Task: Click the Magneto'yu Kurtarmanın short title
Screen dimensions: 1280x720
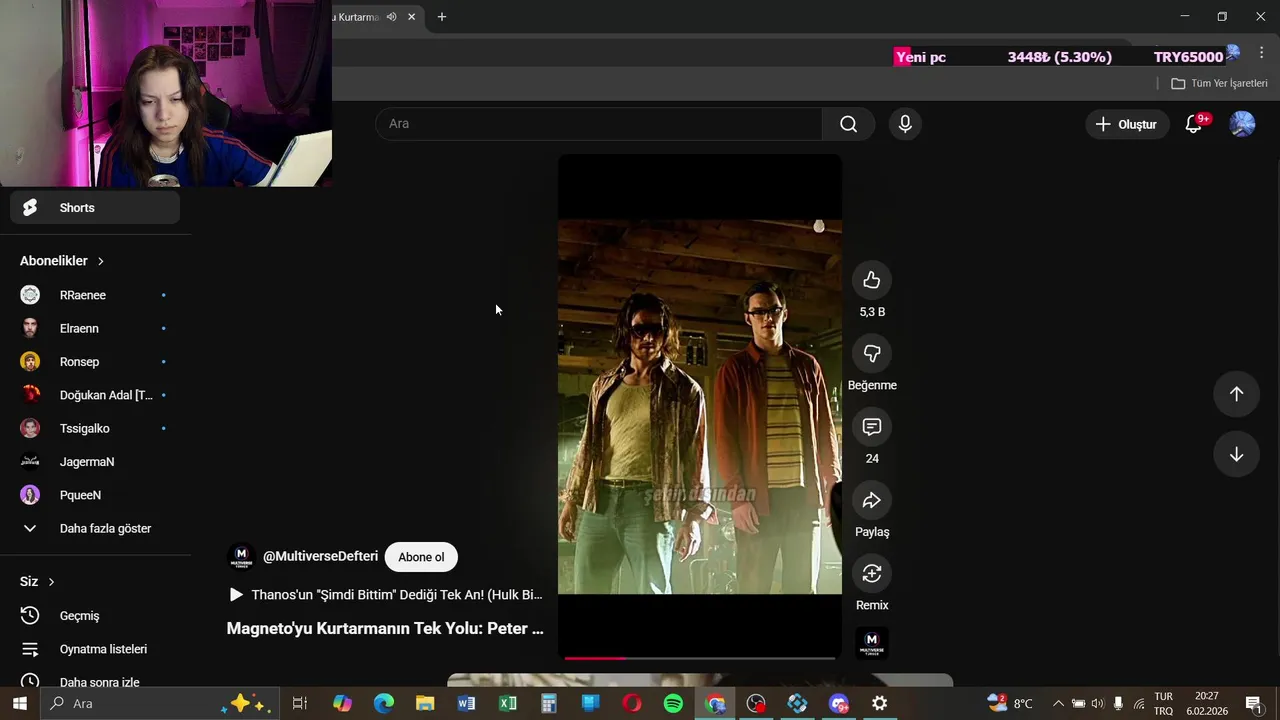Action: (385, 628)
